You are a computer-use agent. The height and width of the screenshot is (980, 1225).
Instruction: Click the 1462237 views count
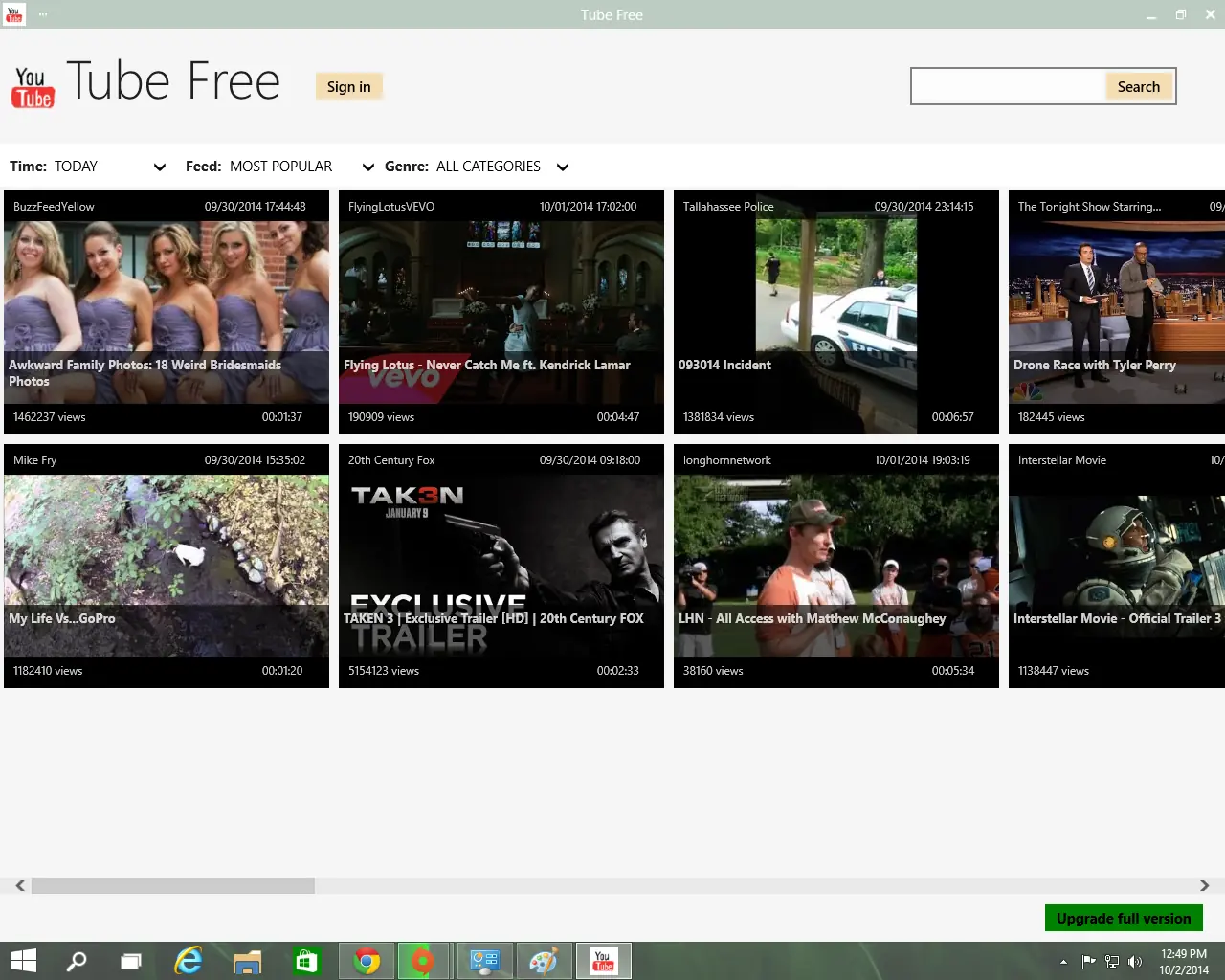pos(50,417)
